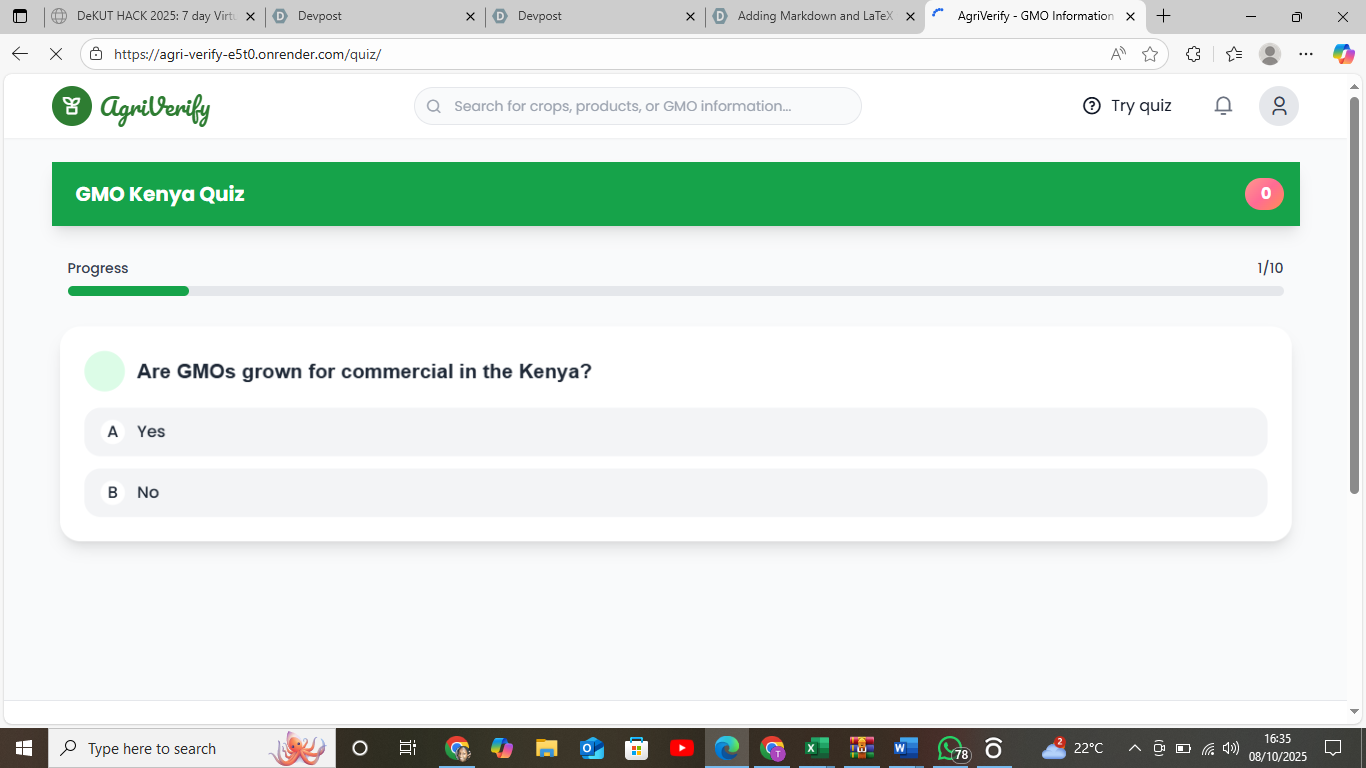Open the user profile avatar
Image resolution: width=1366 pixels, height=768 pixels.
1279,106
